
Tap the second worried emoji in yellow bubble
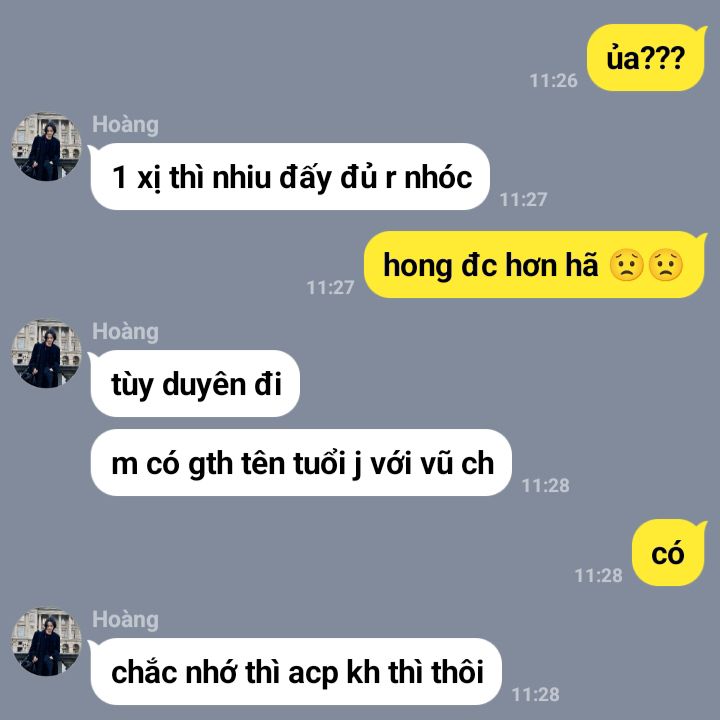click(665, 265)
